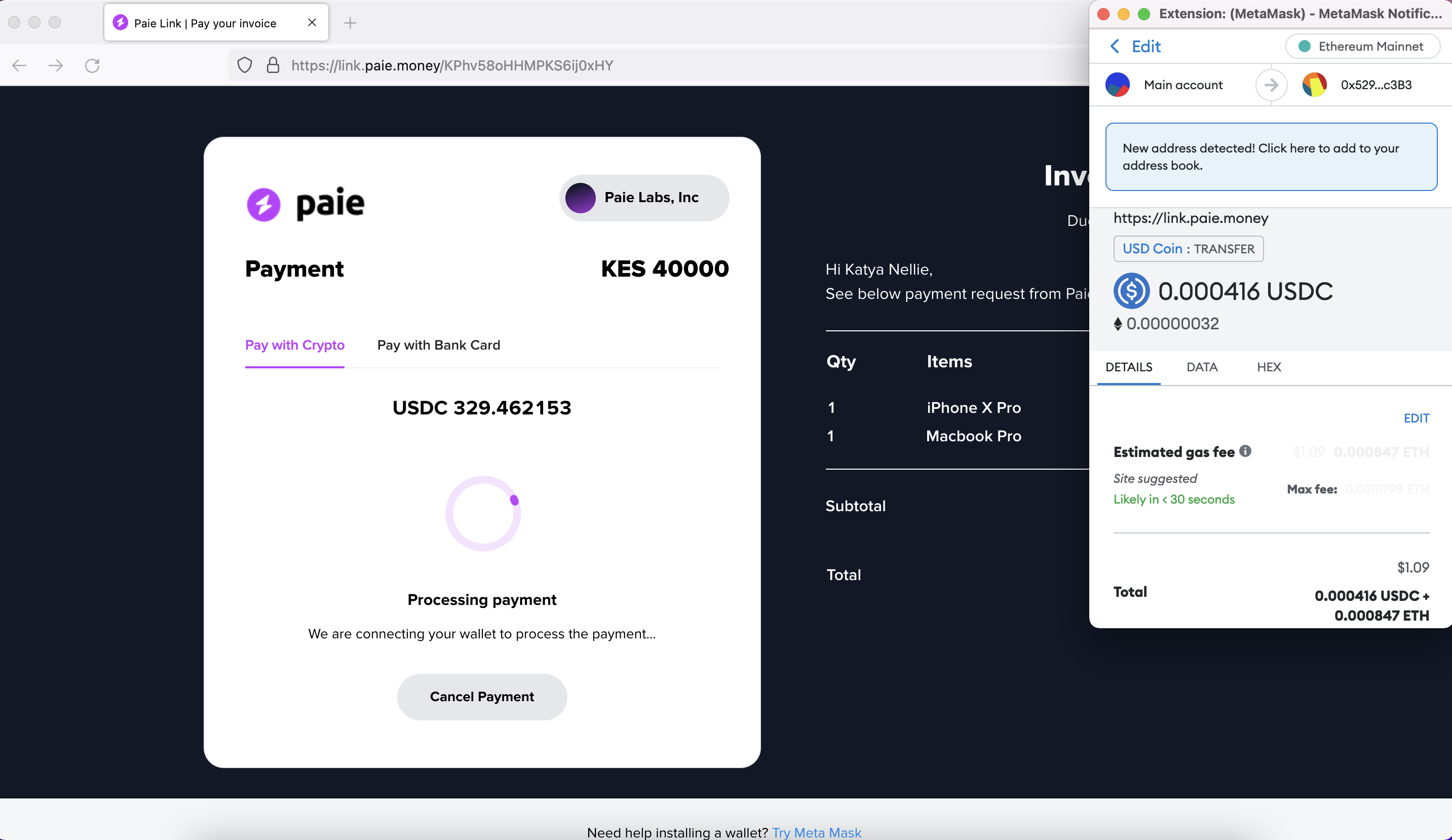Open the HEX tab in MetaMask
This screenshot has width=1452, height=840.
click(x=1269, y=367)
